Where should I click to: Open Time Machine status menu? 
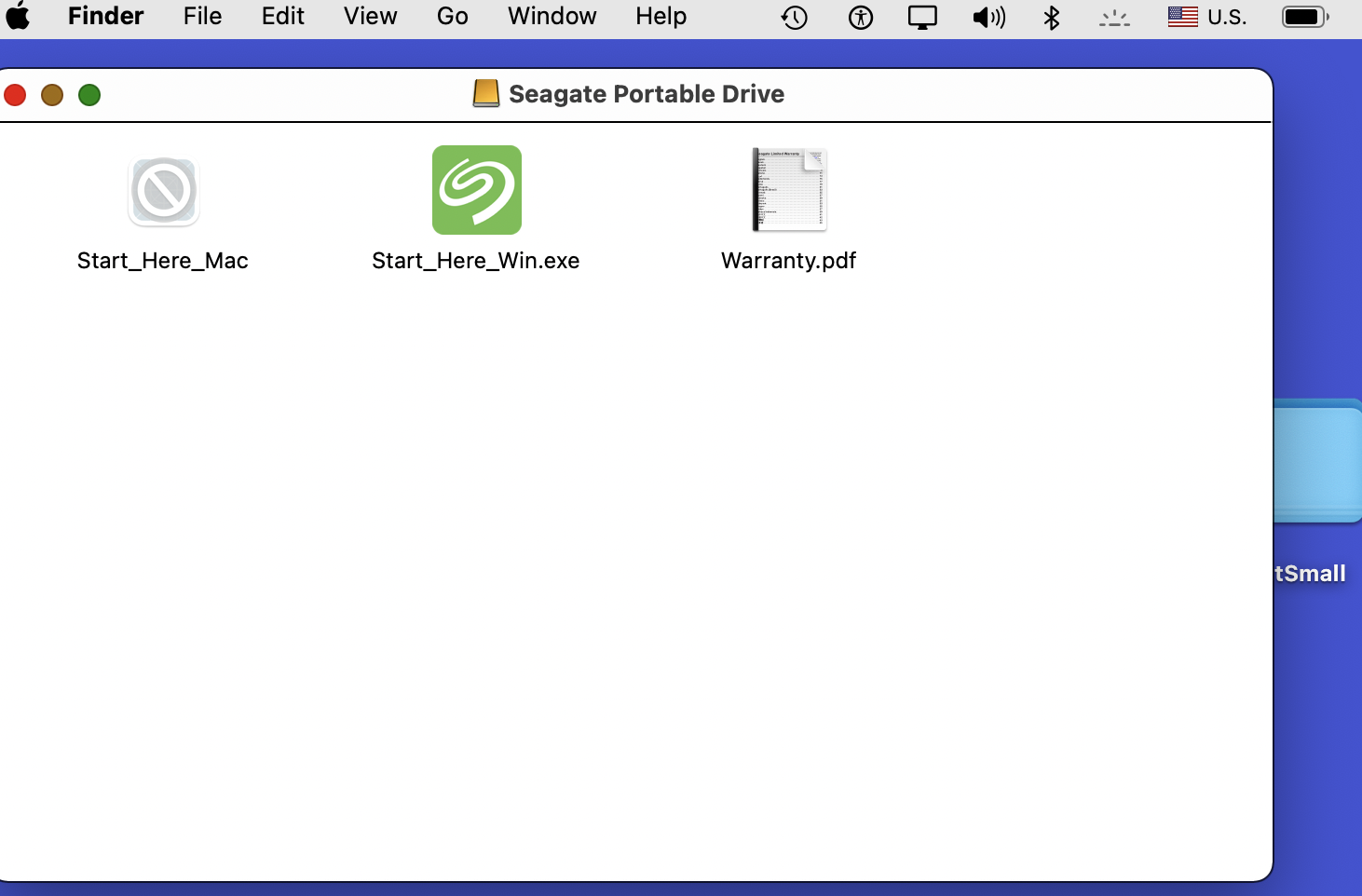[x=795, y=17]
